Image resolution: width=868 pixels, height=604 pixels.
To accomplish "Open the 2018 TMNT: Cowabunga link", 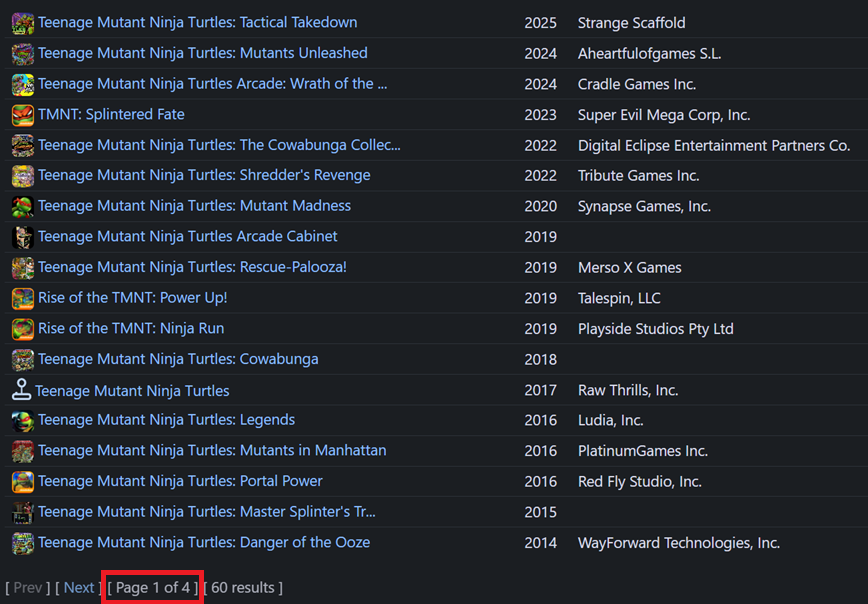I will (178, 359).
